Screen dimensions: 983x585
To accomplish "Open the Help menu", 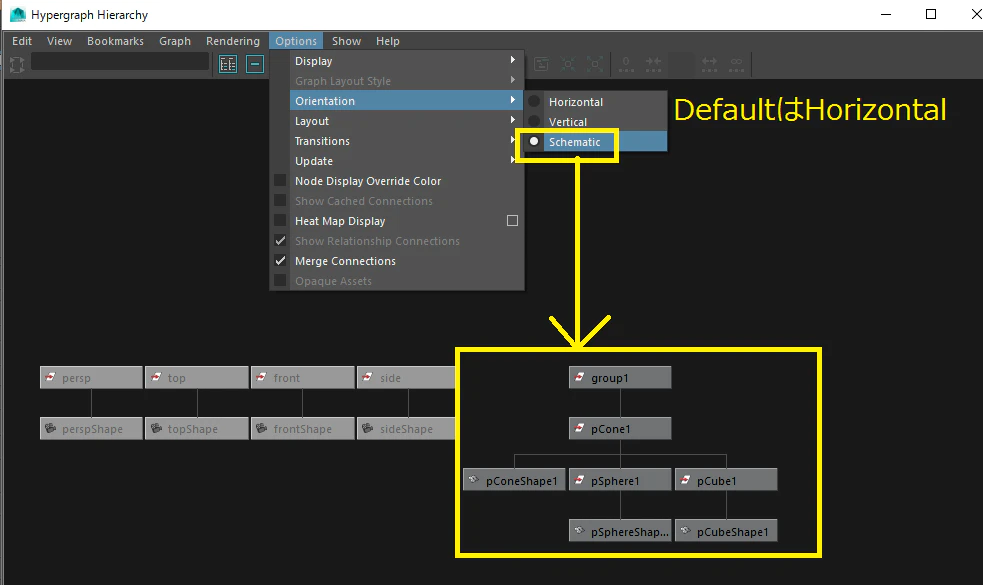I will (387, 41).
